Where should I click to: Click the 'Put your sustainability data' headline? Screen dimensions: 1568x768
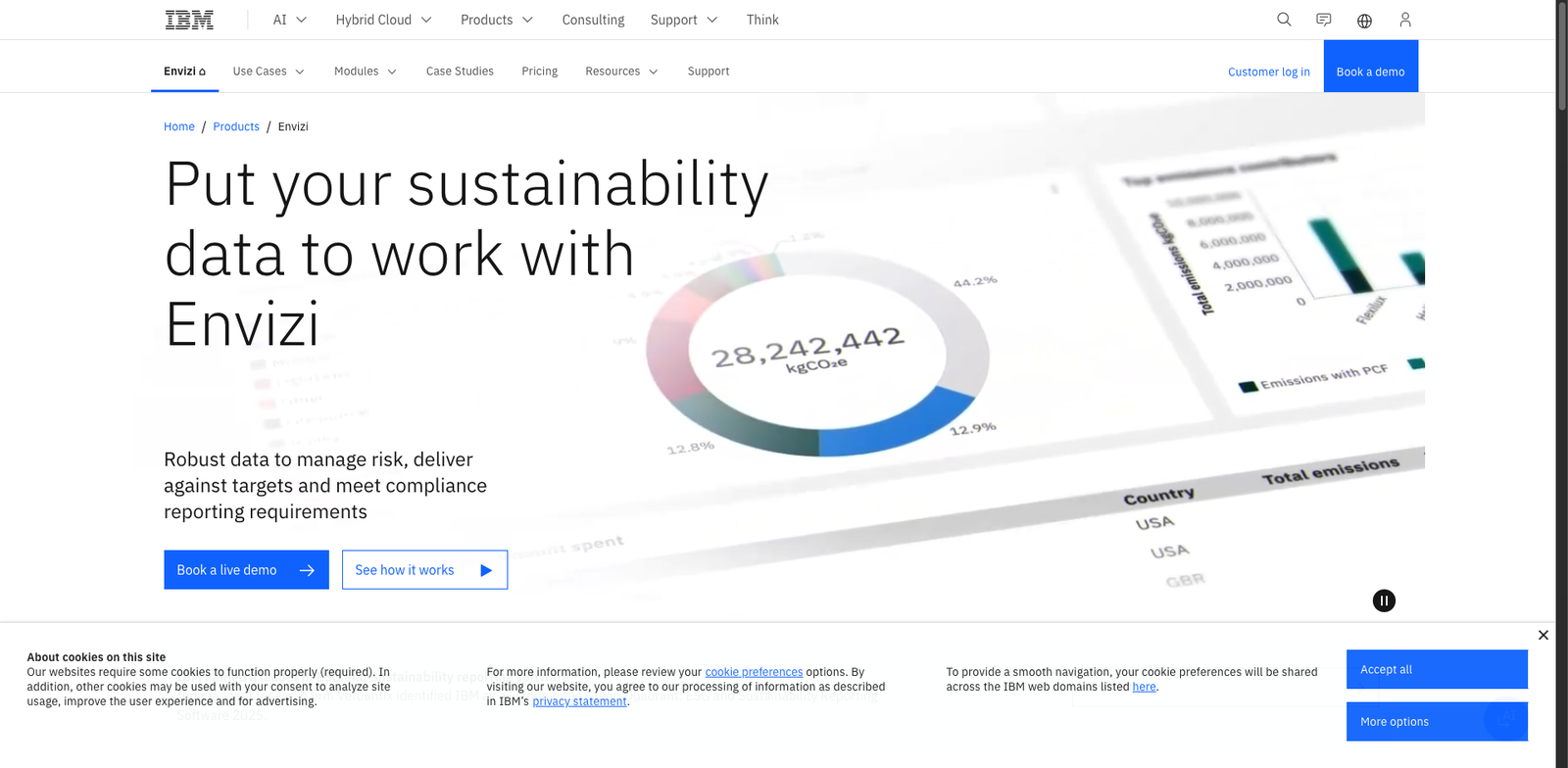tap(466, 254)
